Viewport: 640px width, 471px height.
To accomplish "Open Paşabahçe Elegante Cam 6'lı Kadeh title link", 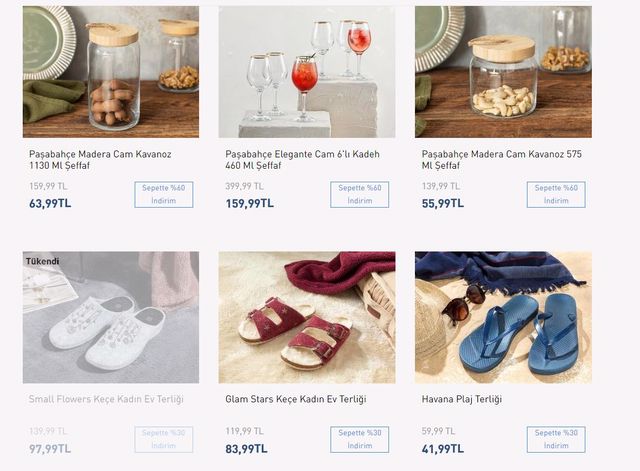I will point(302,160).
